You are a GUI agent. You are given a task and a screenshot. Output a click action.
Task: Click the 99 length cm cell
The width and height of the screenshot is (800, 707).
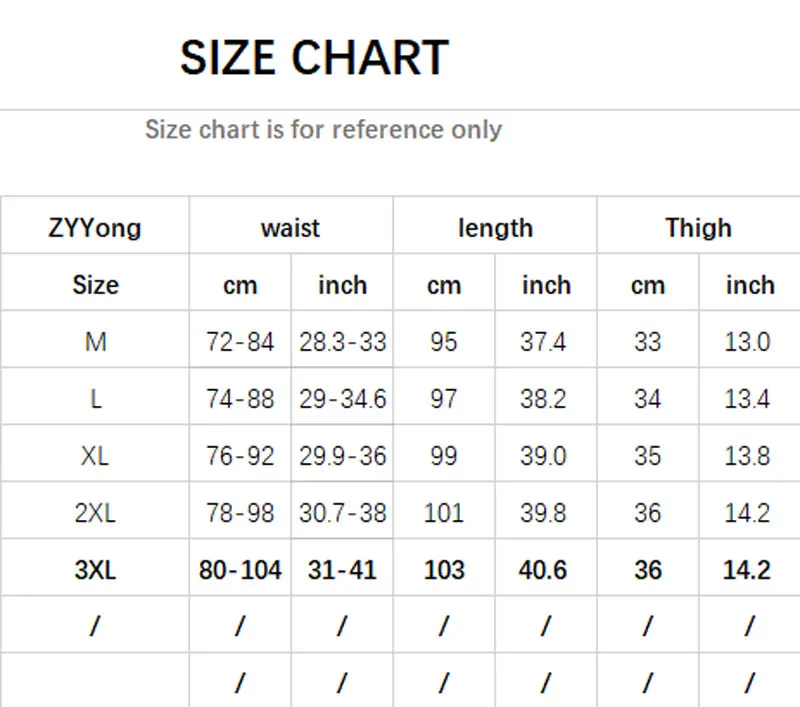point(443,456)
